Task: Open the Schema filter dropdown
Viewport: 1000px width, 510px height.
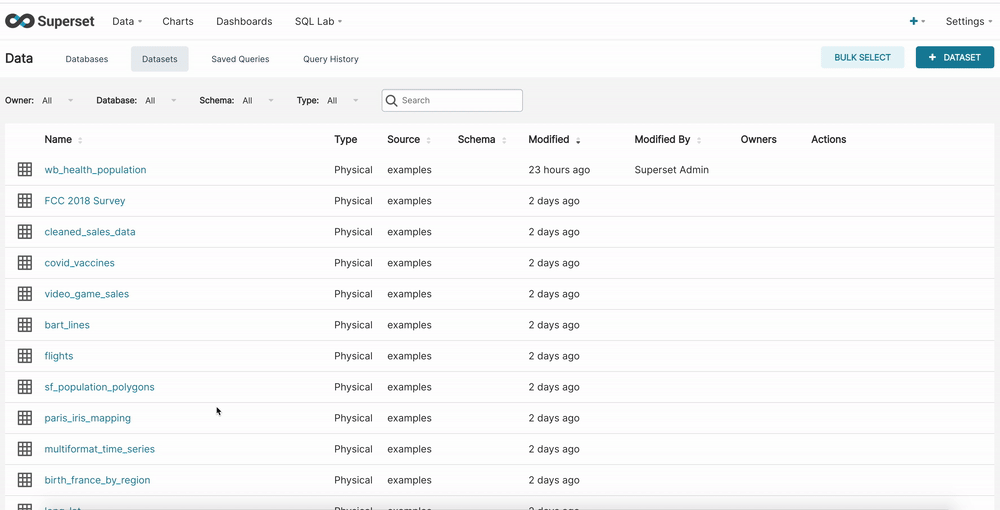Action: coord(258,100)
